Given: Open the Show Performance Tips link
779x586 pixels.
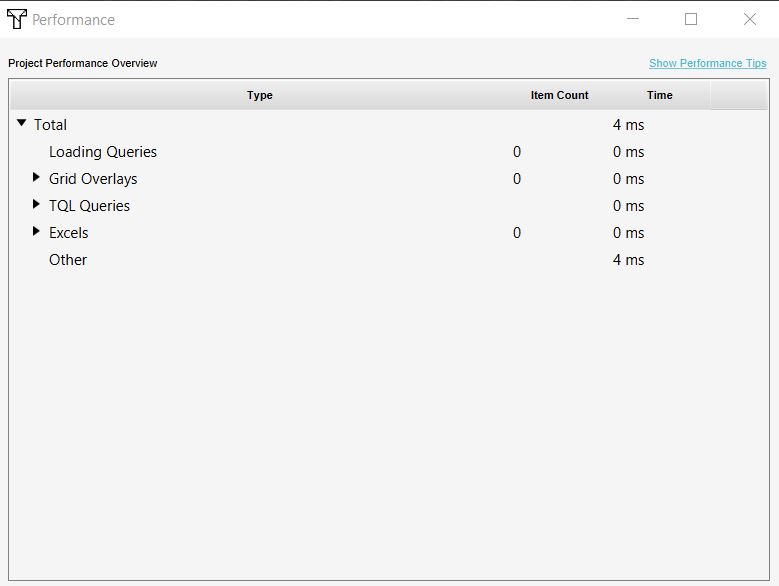Looking at the screenshot, I should coord(707,63).
